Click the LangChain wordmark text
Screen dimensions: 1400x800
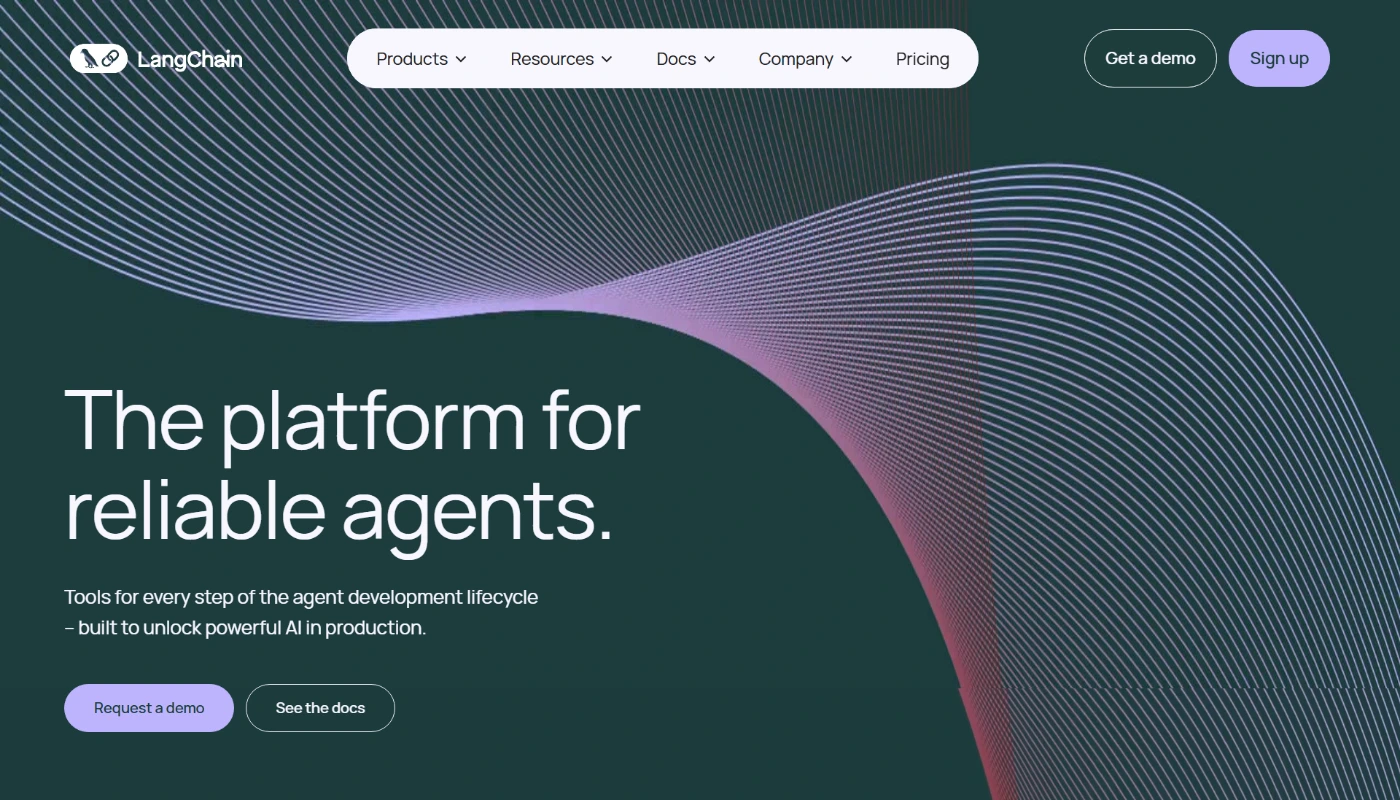point(189,60)
